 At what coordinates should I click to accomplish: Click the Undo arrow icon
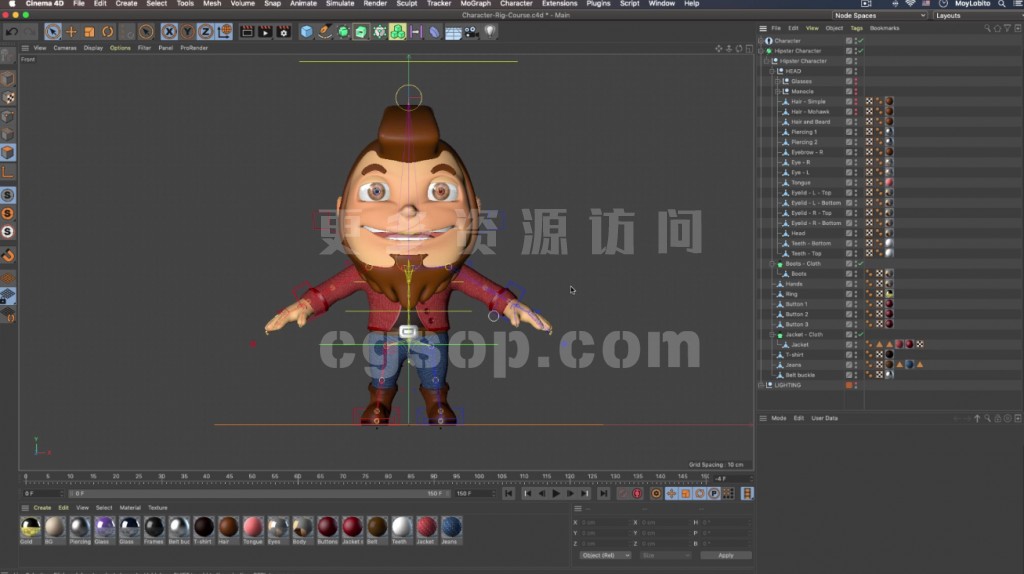point(12,31)
